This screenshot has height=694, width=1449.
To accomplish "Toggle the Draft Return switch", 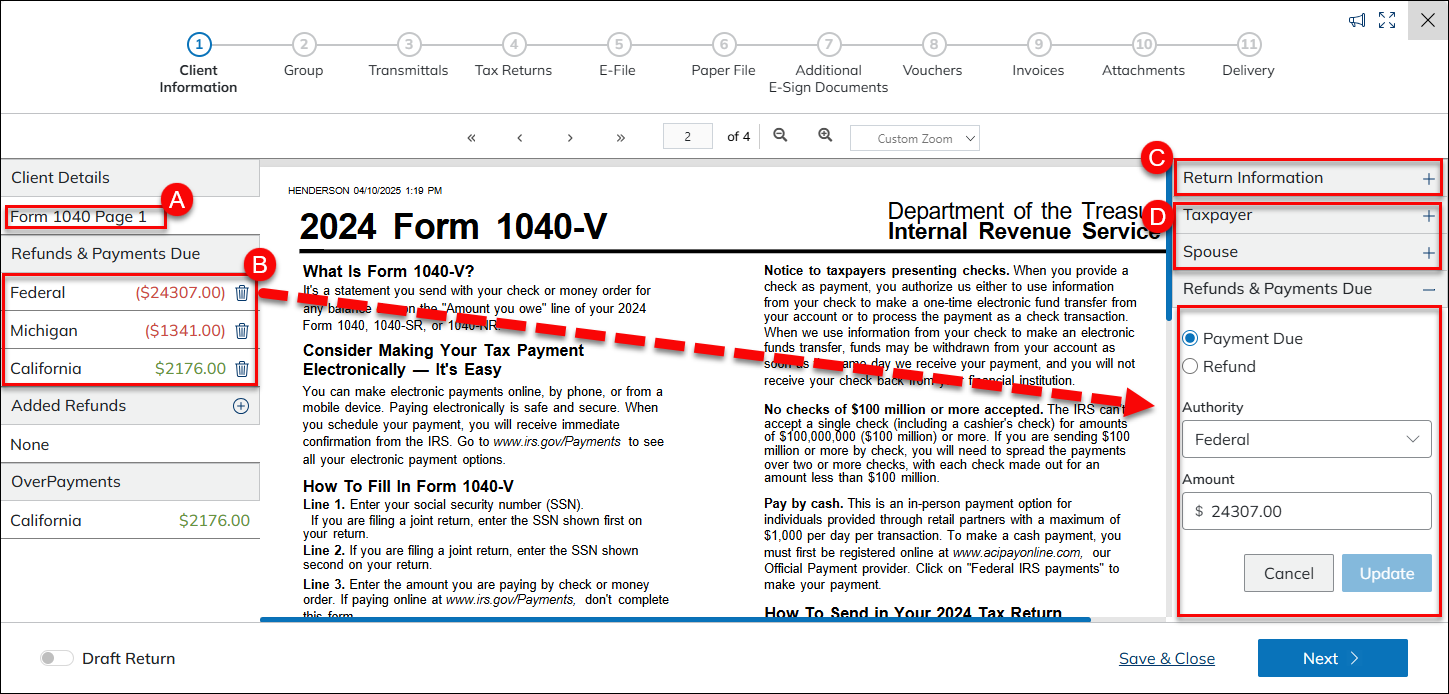I will click(x=57, y=658).
